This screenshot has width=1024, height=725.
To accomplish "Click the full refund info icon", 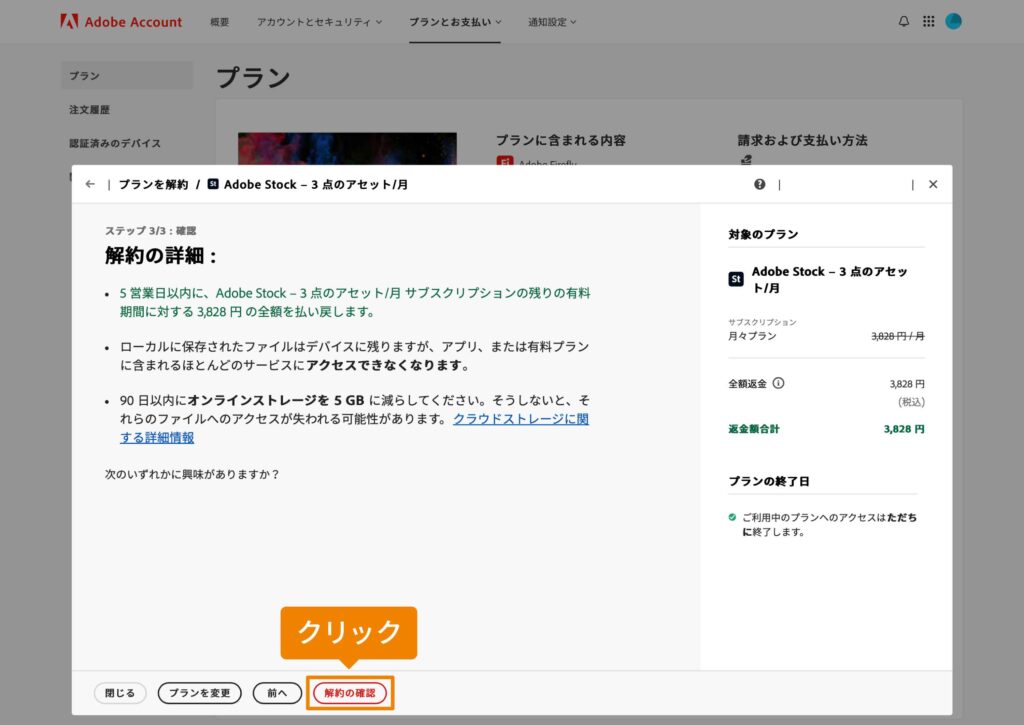I will click(778, 383).
